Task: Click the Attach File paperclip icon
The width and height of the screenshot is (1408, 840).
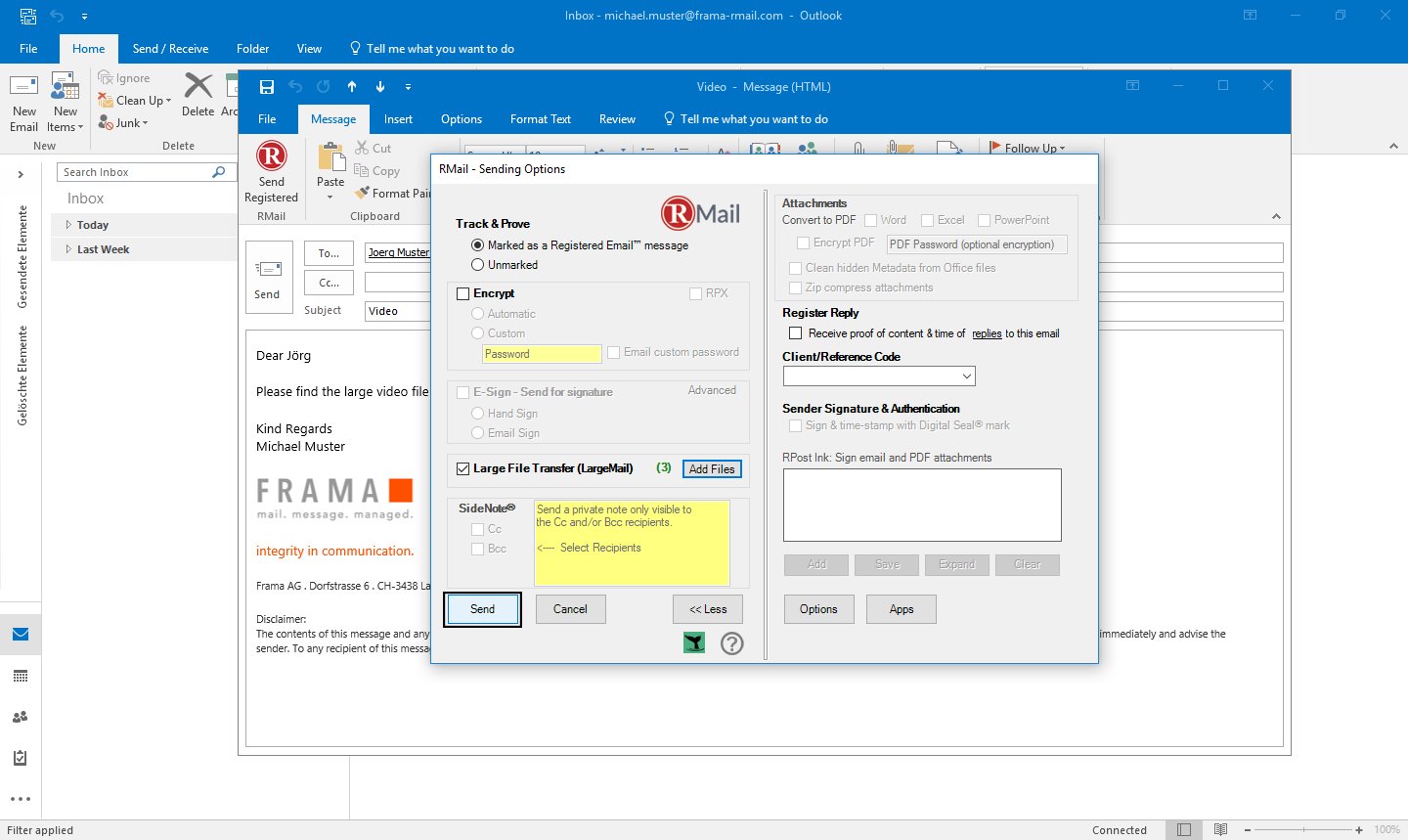Action: (858, 149)
